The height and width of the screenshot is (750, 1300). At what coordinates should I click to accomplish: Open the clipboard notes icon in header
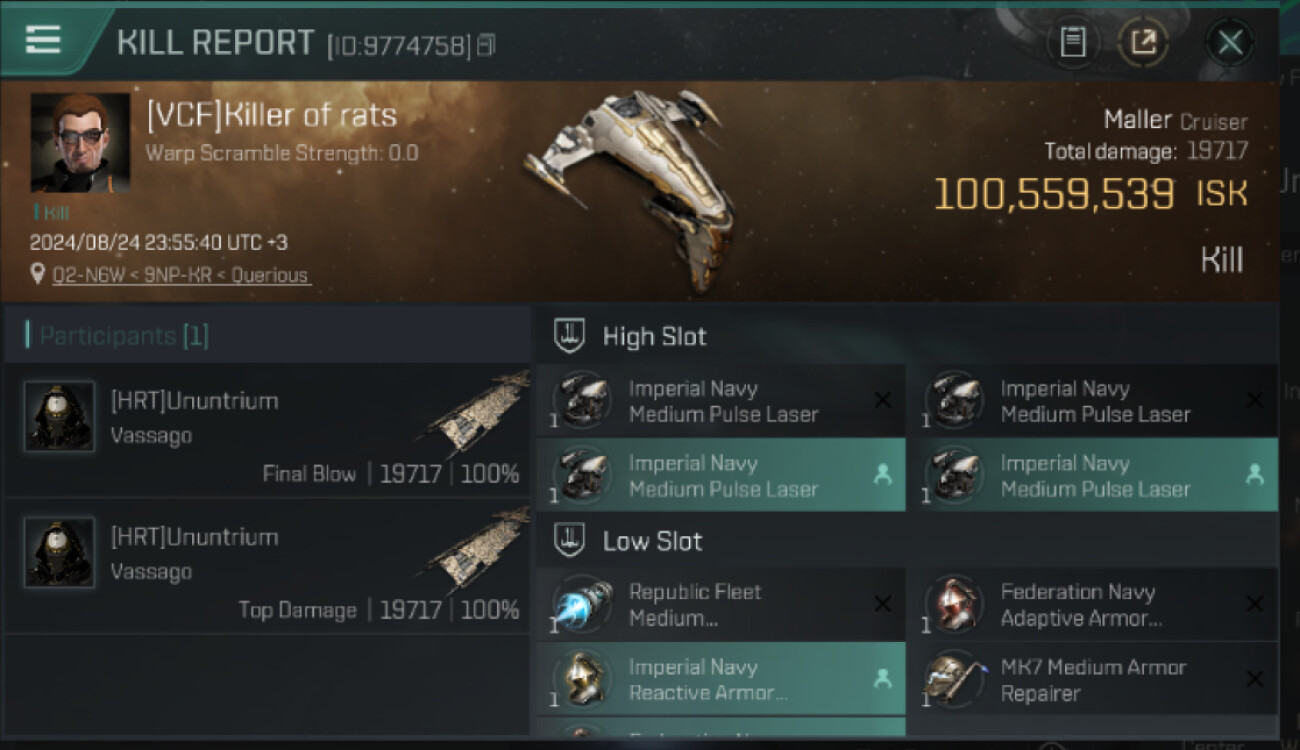tap(1073, 42)
